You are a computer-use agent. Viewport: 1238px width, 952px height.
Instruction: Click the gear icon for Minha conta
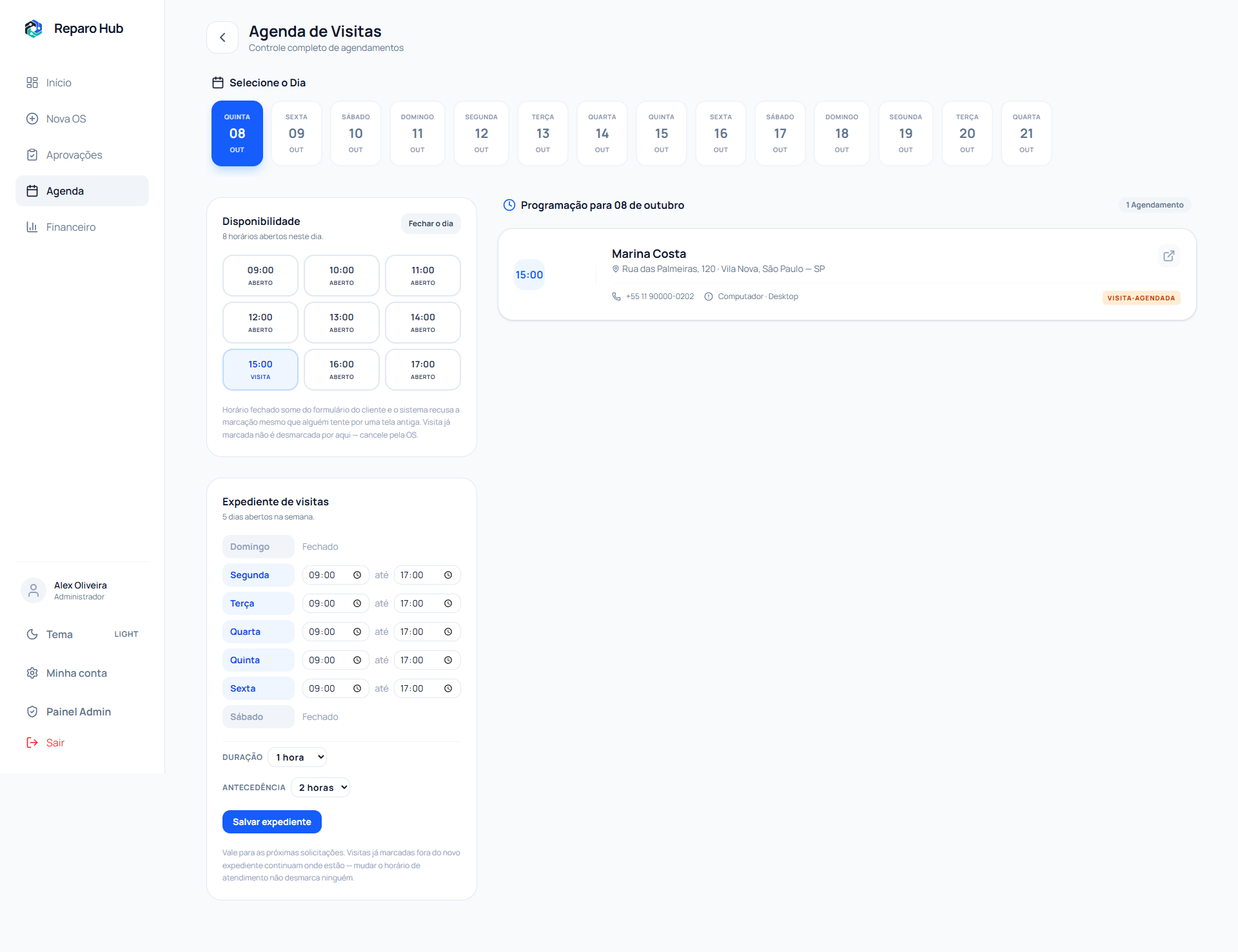click(x=32, y=673)
